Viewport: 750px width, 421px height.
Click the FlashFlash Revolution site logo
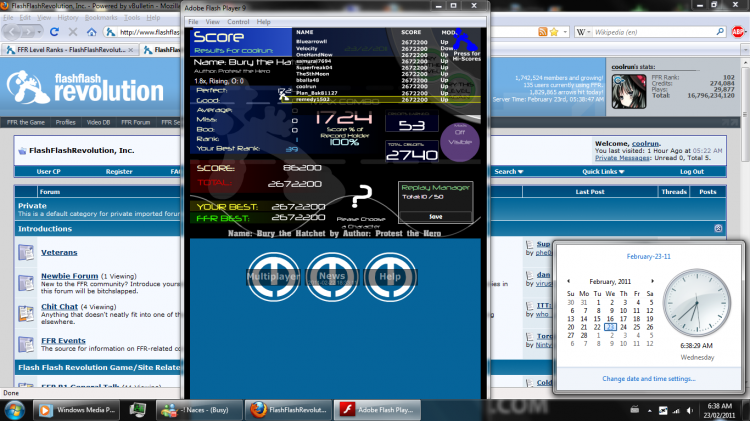(x=85, y=87)
